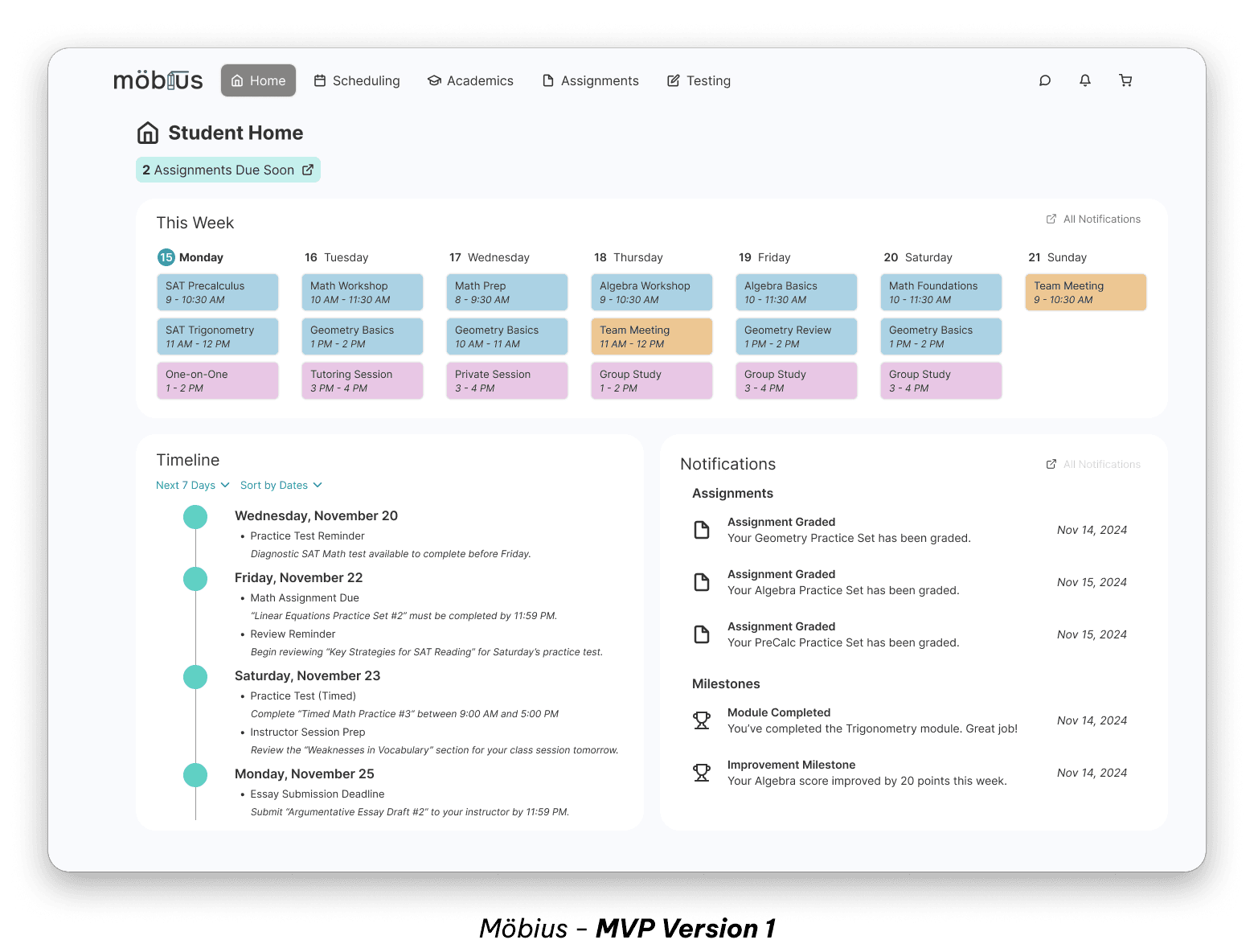This screenshot has width=1254, height=952.
Task: Open the Sort by Dates dropdown
Action: point(281,485)
